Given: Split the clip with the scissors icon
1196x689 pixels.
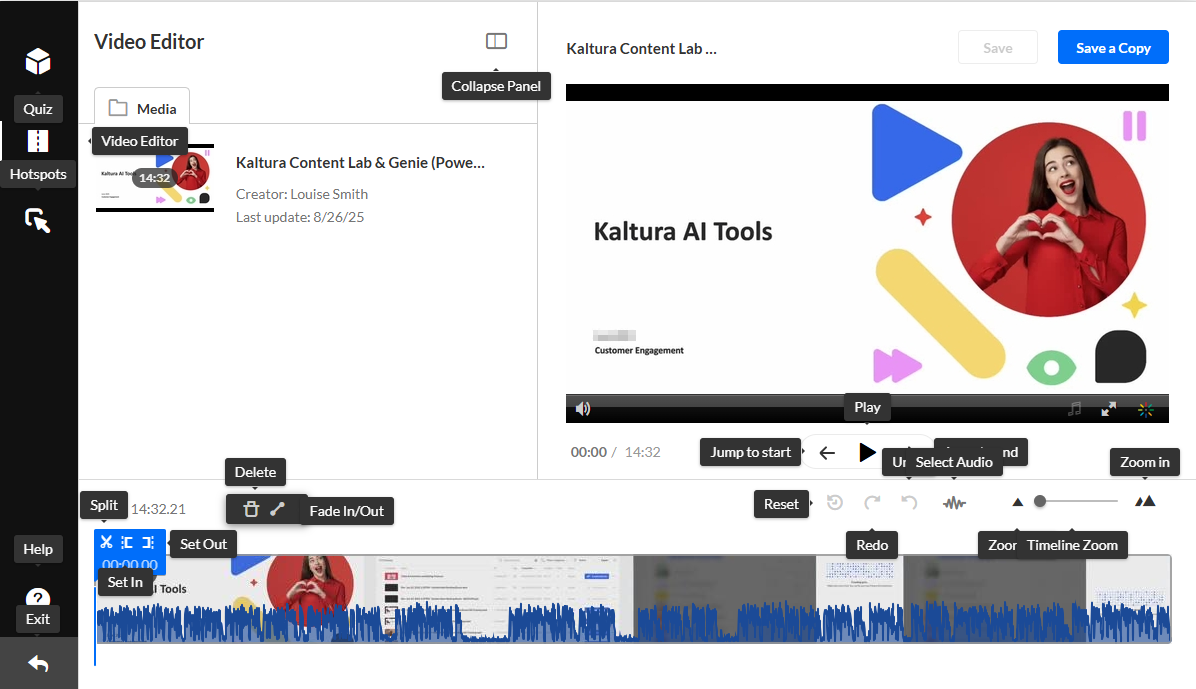Looking at the screenshot, I should tap(106, 542).
